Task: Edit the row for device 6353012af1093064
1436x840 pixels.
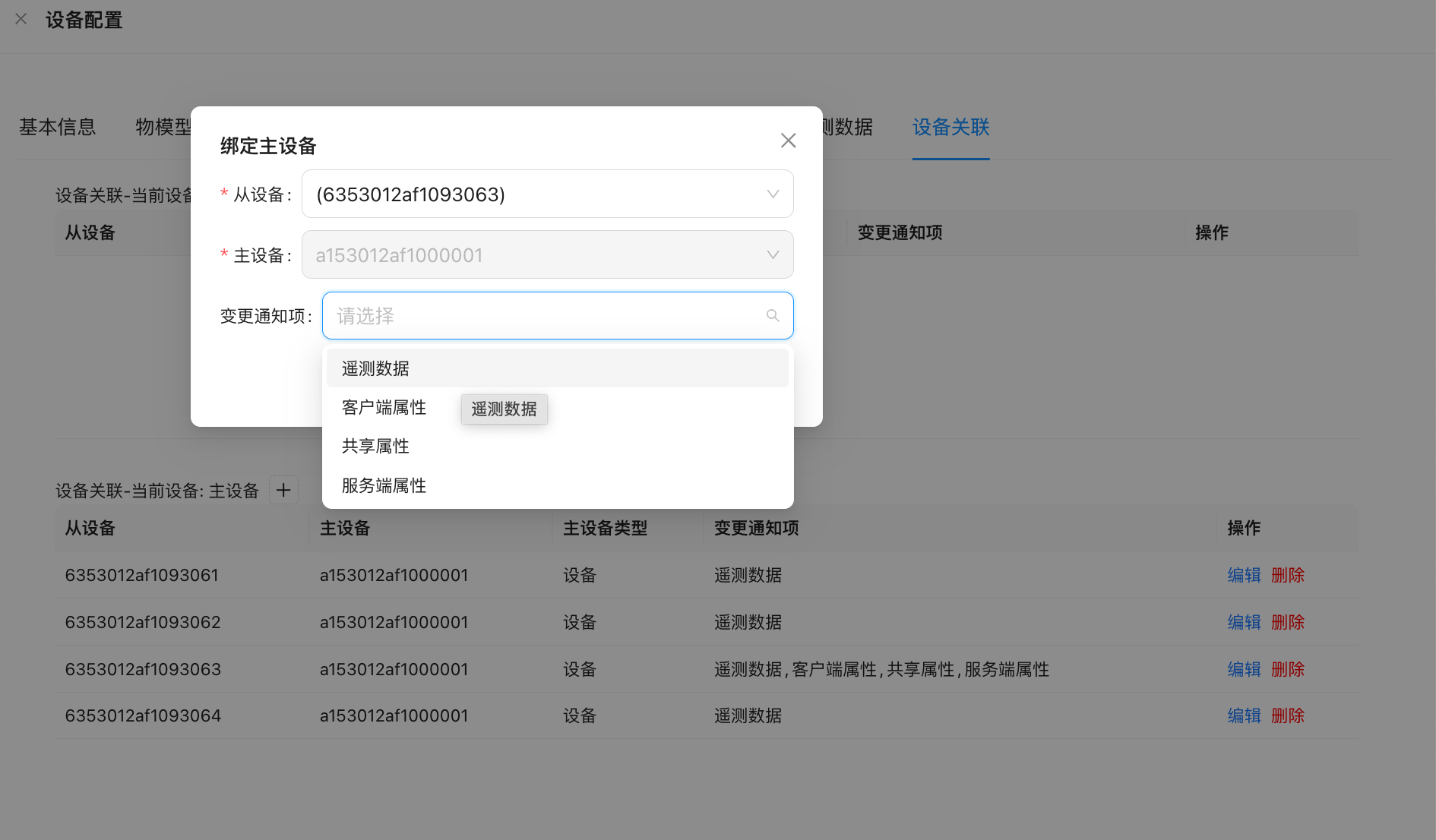Action: (x=1244, y=716)
